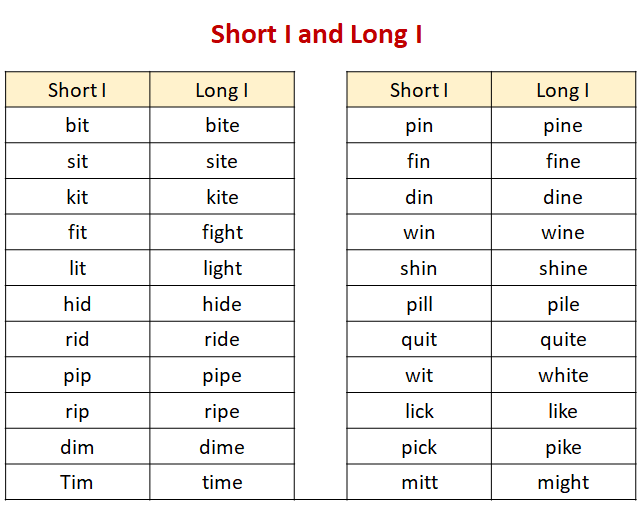Screen dimensions: 642x507
Task: Click the word 'kite' in the table
Action: [222, 197]
